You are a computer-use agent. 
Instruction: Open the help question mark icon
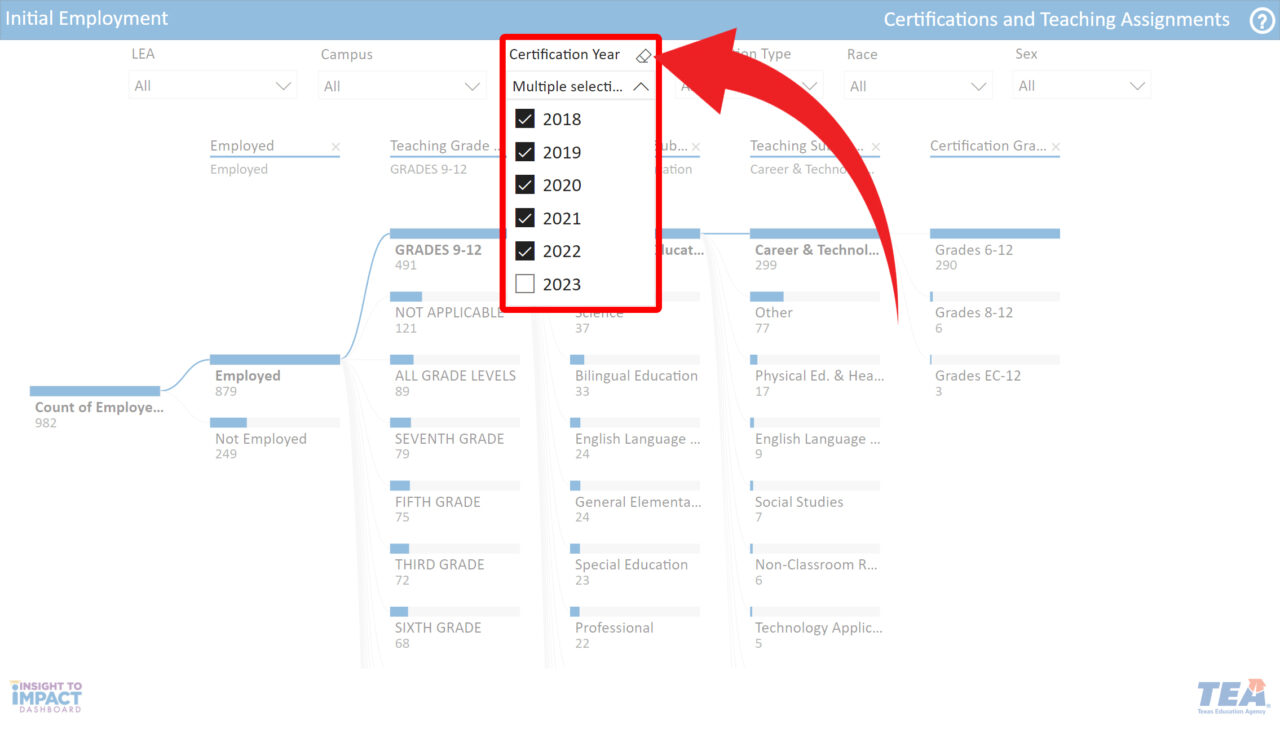pyautogui.click(x=1262, y=20)
